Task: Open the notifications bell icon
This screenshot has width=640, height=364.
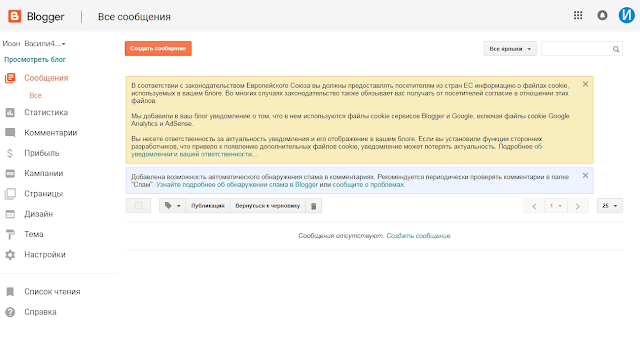Action: pyautogui.click(x=602, y=16)
